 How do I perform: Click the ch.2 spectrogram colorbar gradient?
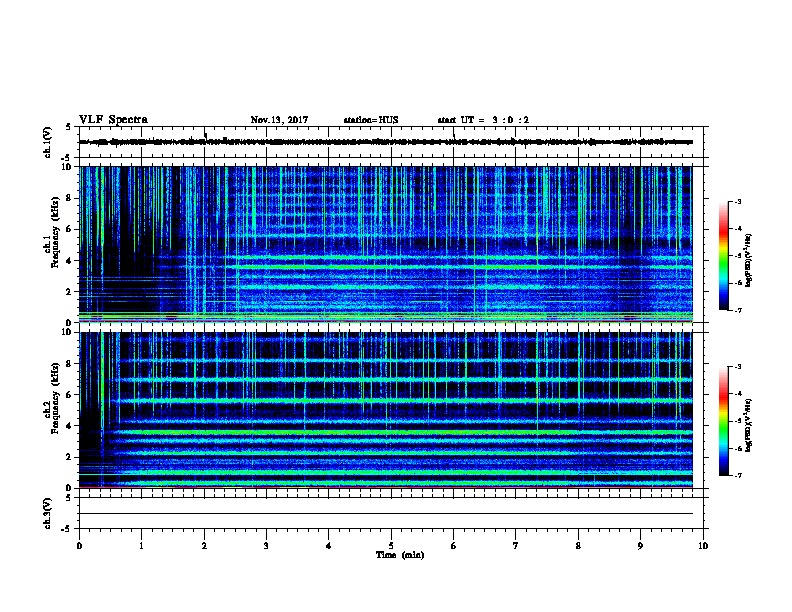pos(724,421)
